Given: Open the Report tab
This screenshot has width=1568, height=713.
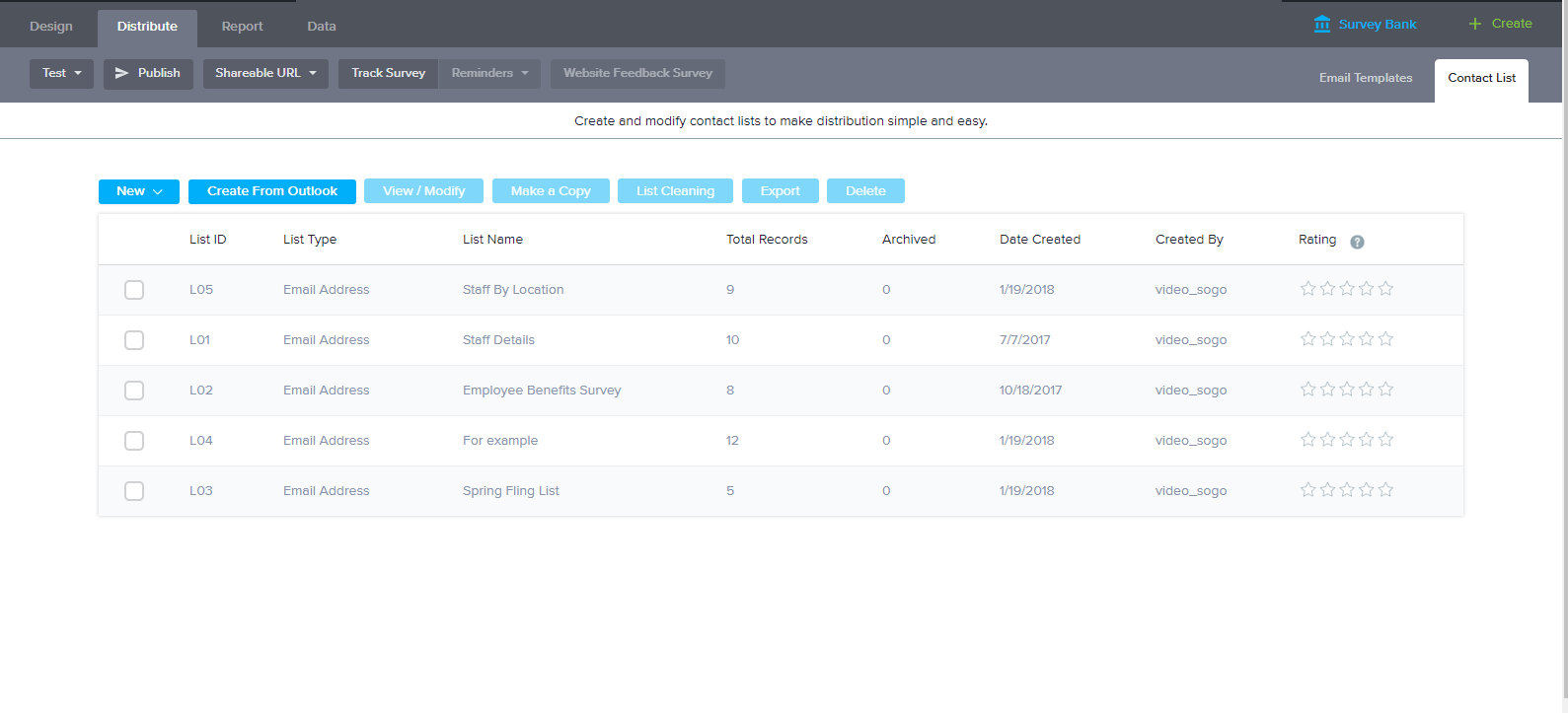Looking at the screenshot, I should pyautogui.click(x=242, y=27).
